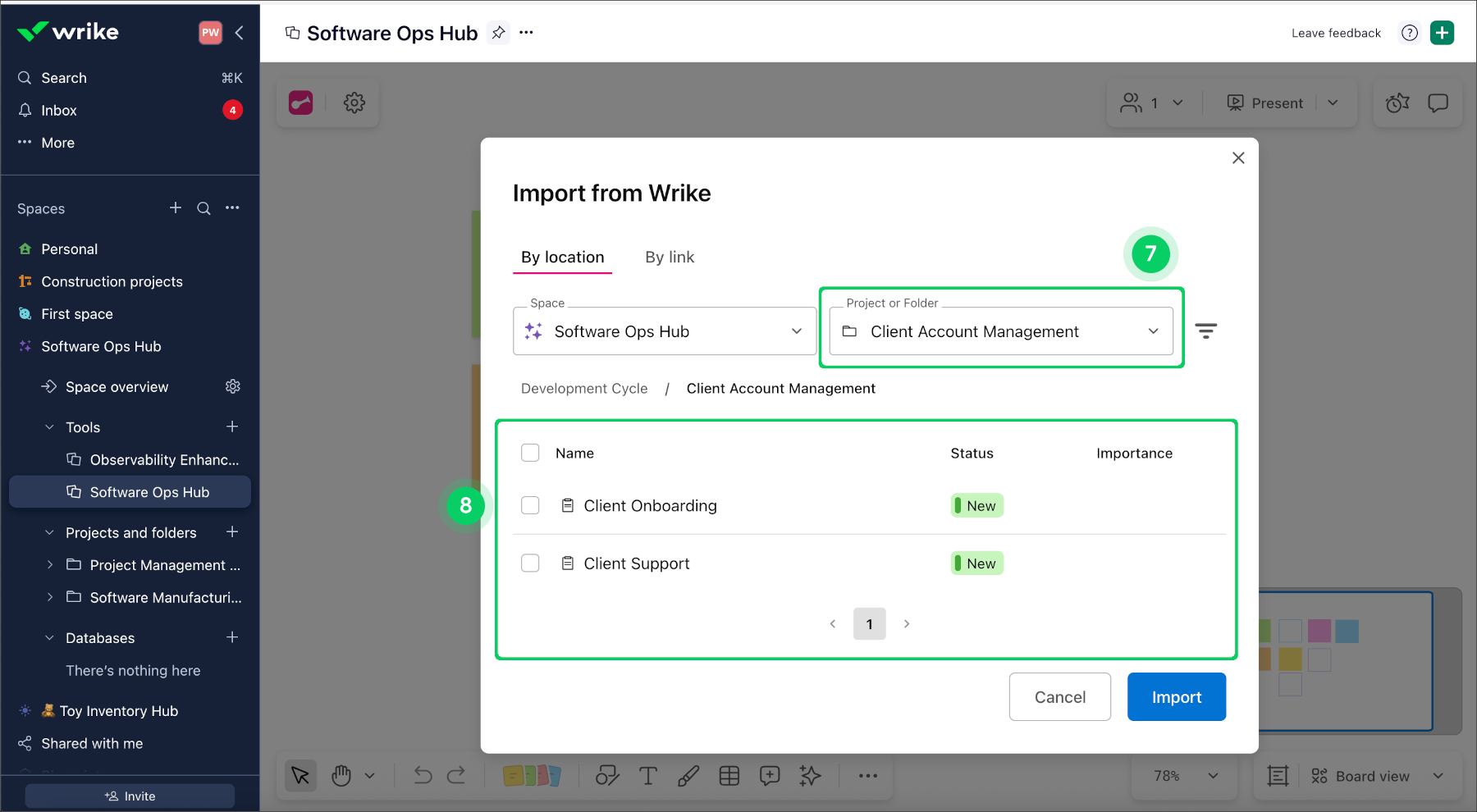Pick the Brush drawing tool
This screenshot has width=1477, height=812.
688,775
